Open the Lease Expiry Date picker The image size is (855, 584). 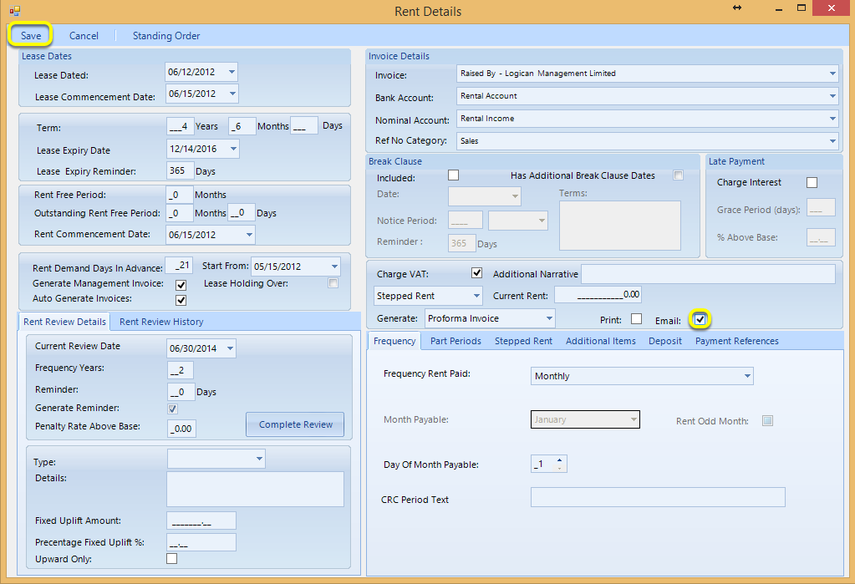(233, 149)
